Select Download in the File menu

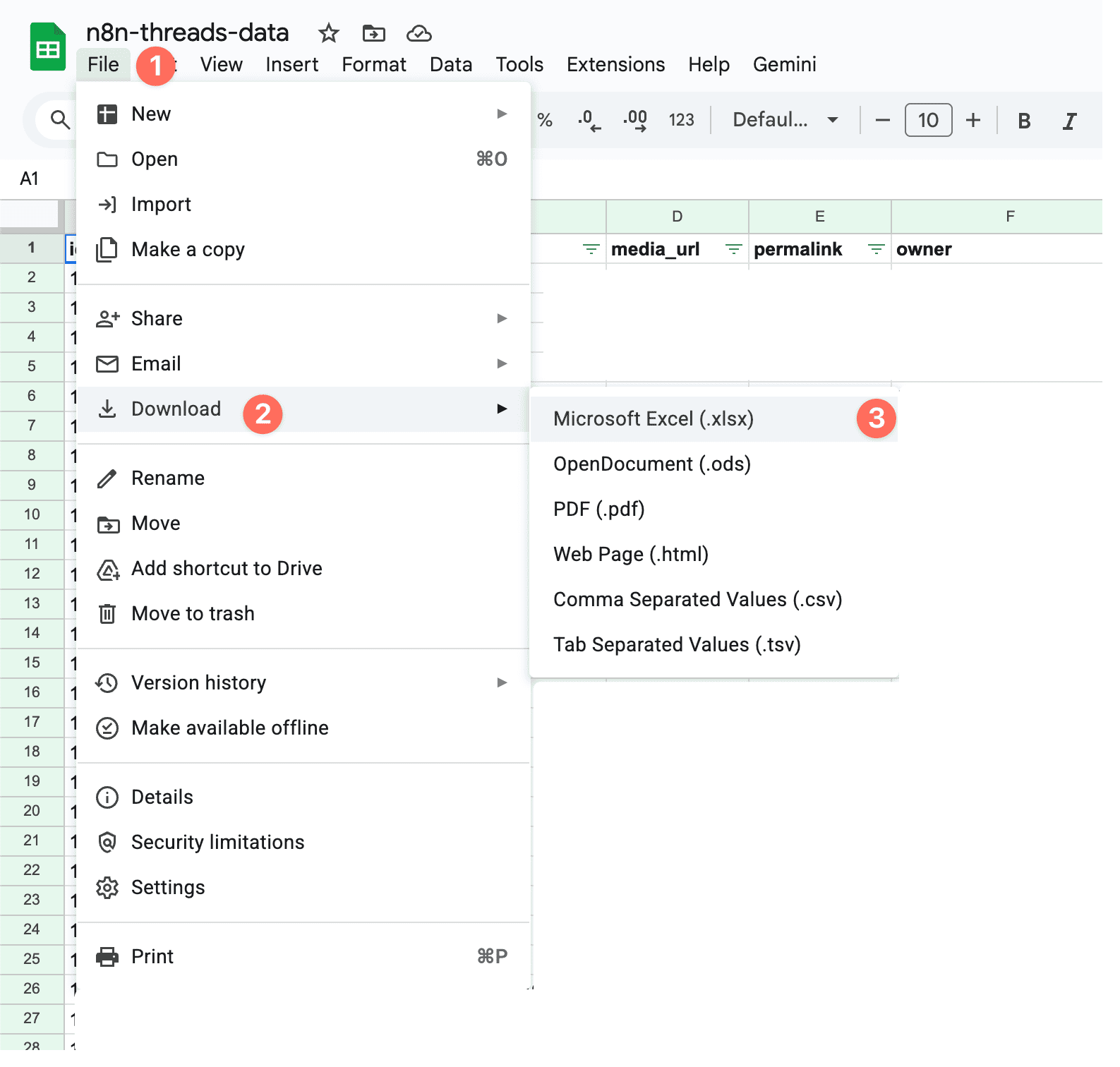click(303, 409)
